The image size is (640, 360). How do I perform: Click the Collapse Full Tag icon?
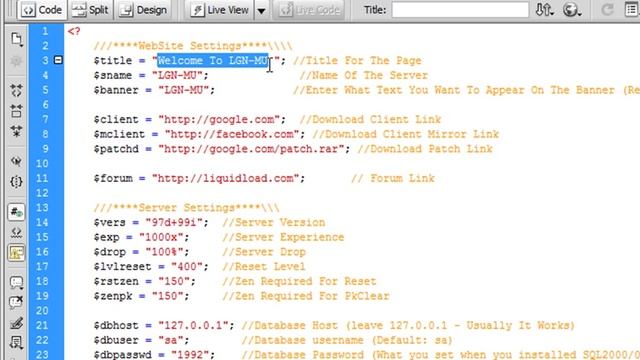pyautogui.click(x=16, y=90)
